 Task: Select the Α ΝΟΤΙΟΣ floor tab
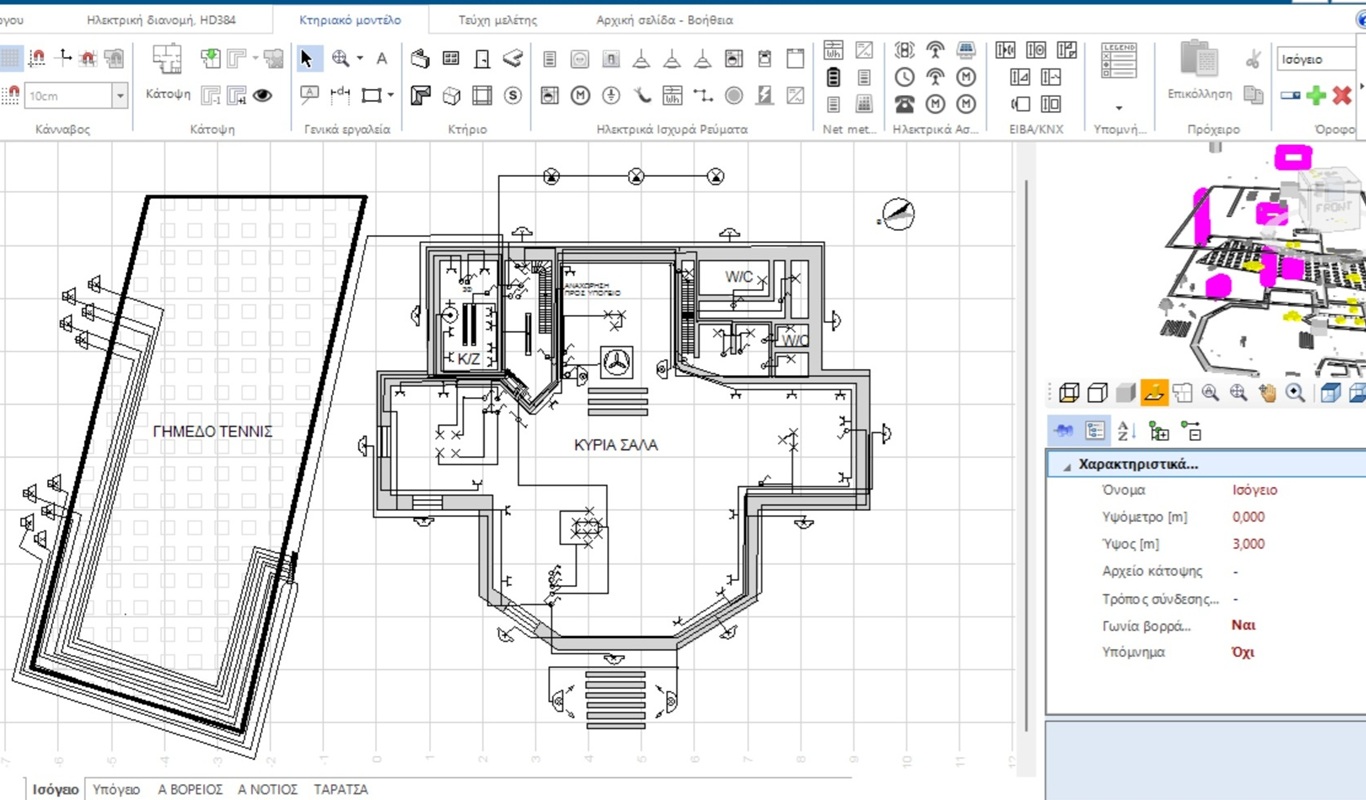click(x=268, y=789)
